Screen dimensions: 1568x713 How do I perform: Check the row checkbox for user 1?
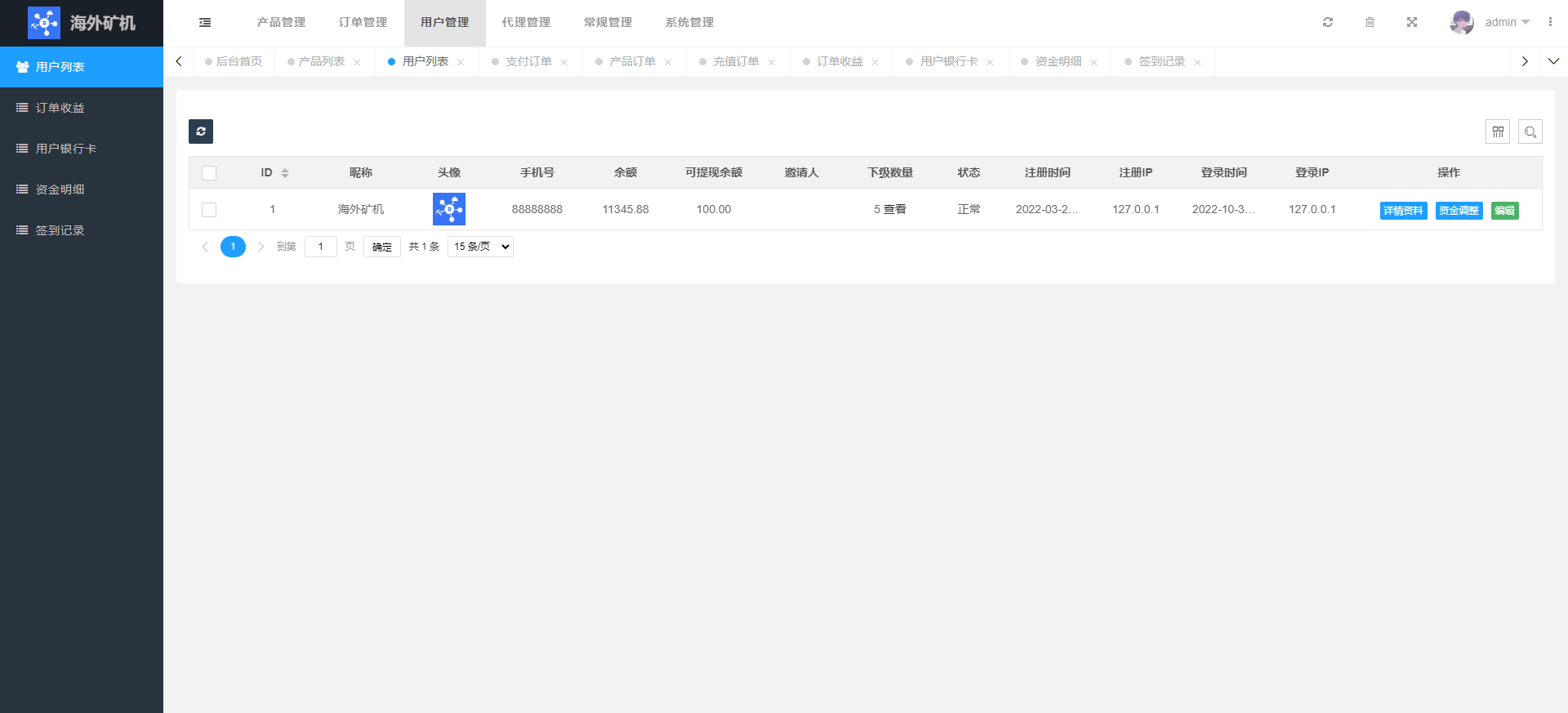pyautogui.click(x=209, y=210)
